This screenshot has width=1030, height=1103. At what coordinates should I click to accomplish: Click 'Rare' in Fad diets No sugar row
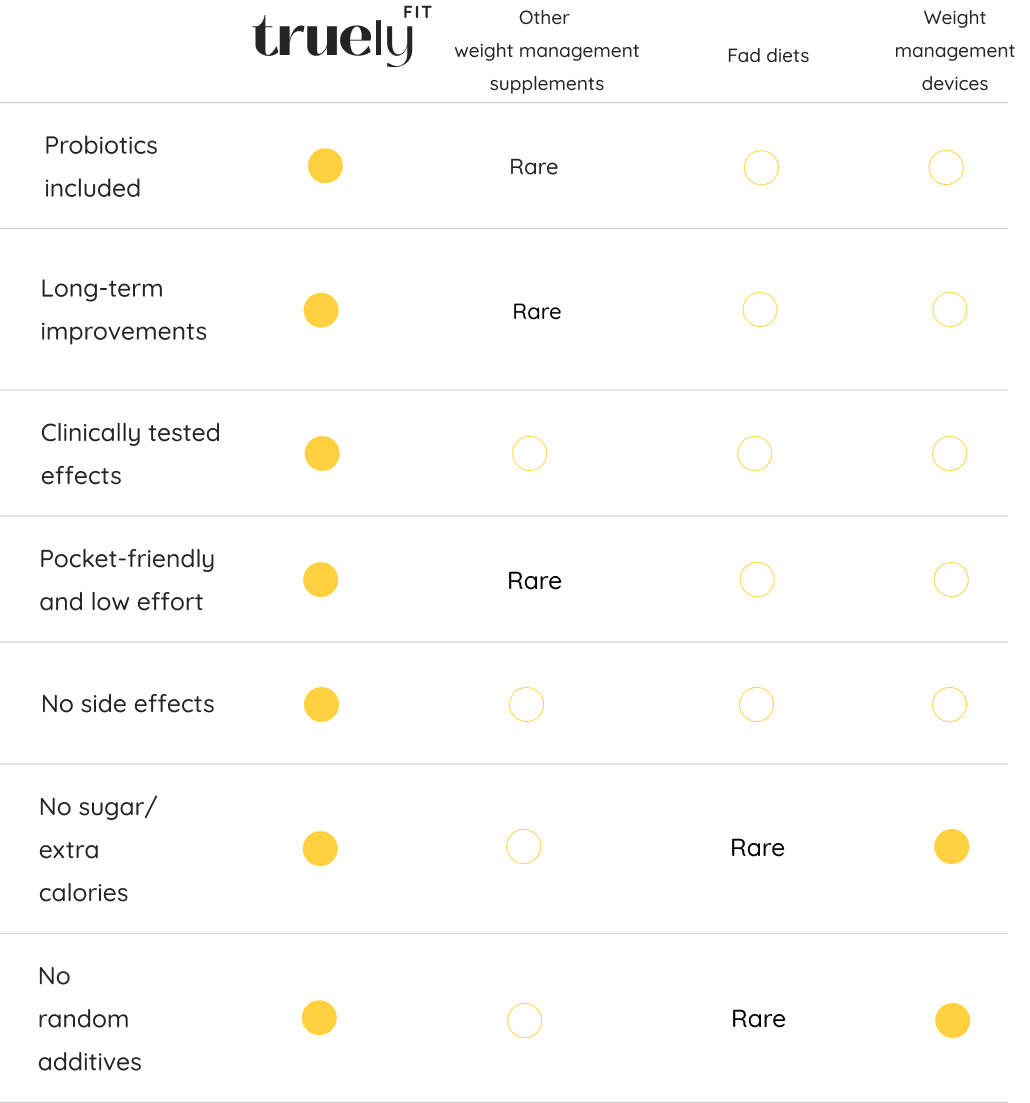pyautogui.click(x=757, y=848)
